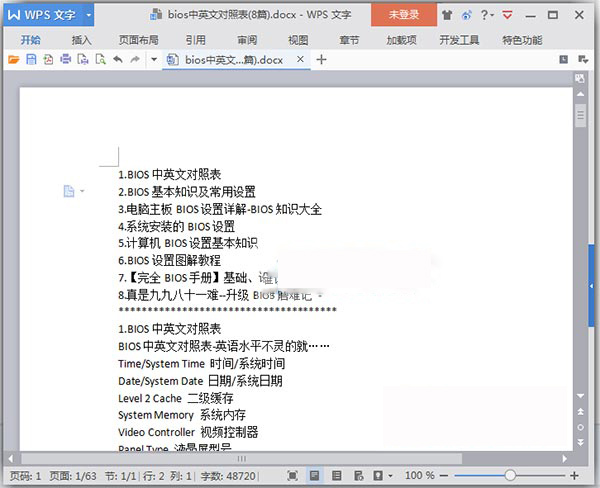Open the 加载项 ribbon tab
600x488 pixels.
click(x=401, y=40)
